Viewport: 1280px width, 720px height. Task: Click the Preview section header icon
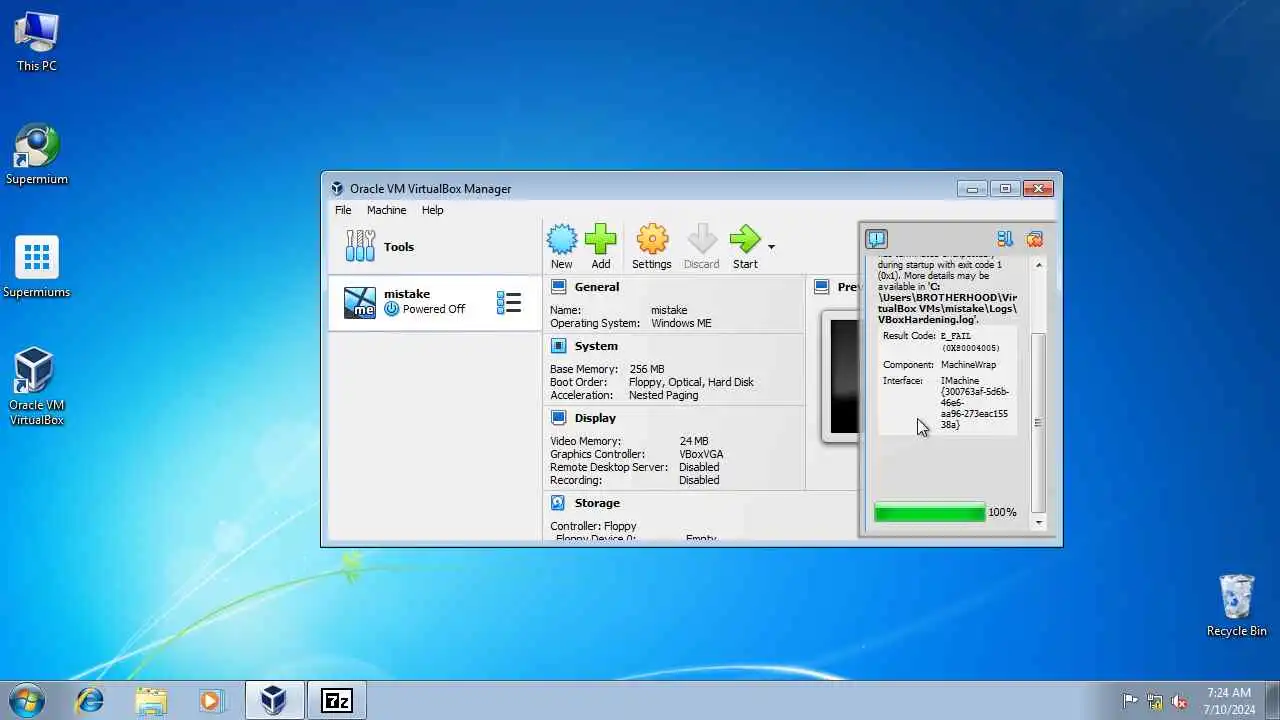(x=822, y=287)
